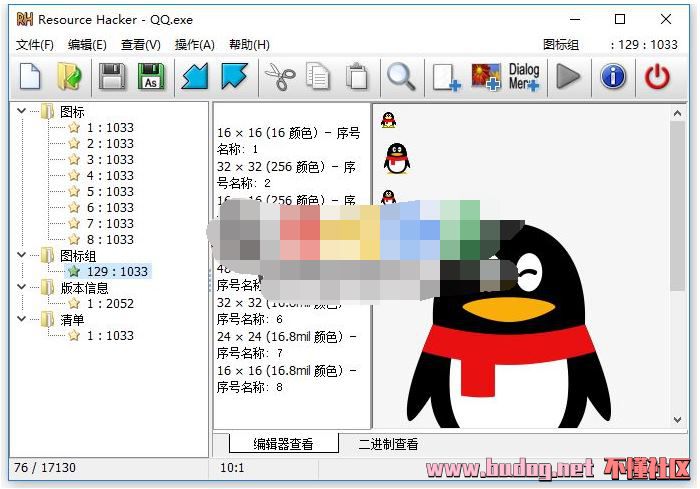700x489 pixels.
Task: Select tree item 7 : 1033
Action: click(x=110, y=223)
